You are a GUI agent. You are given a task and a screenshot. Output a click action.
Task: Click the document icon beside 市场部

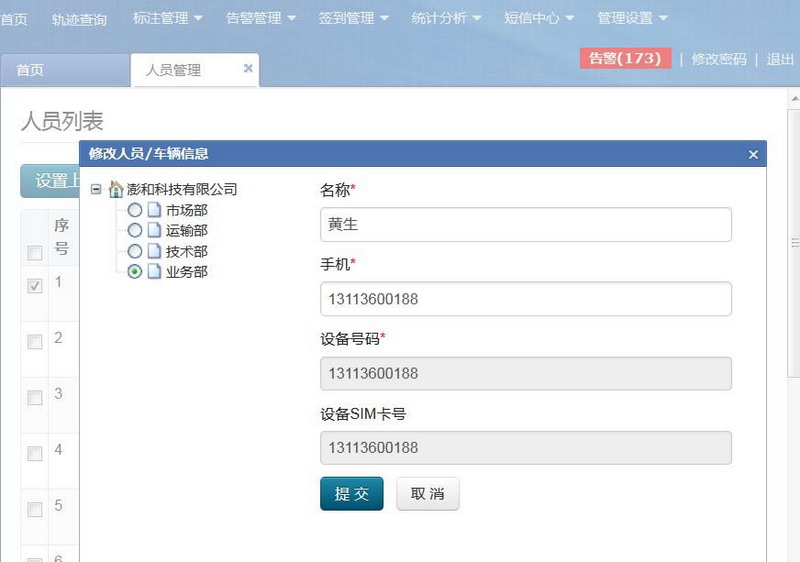click(x=154, y=210)
